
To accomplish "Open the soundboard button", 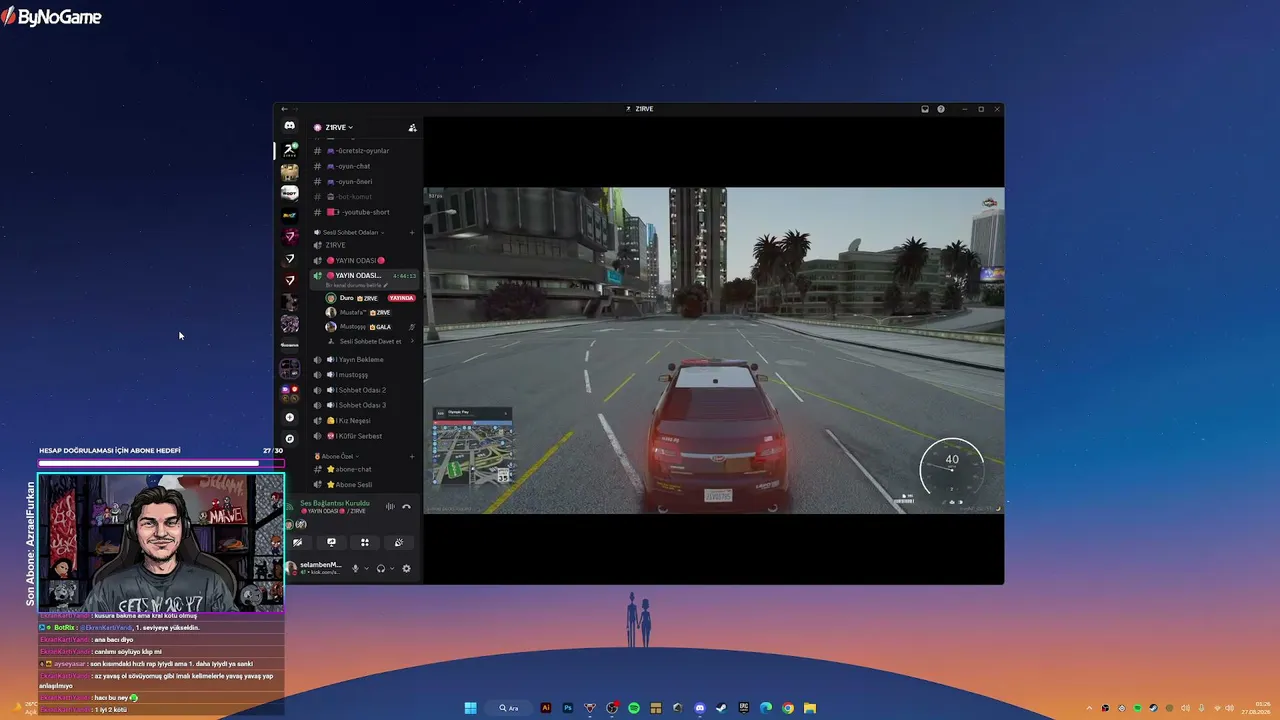I will click(398, 542).
